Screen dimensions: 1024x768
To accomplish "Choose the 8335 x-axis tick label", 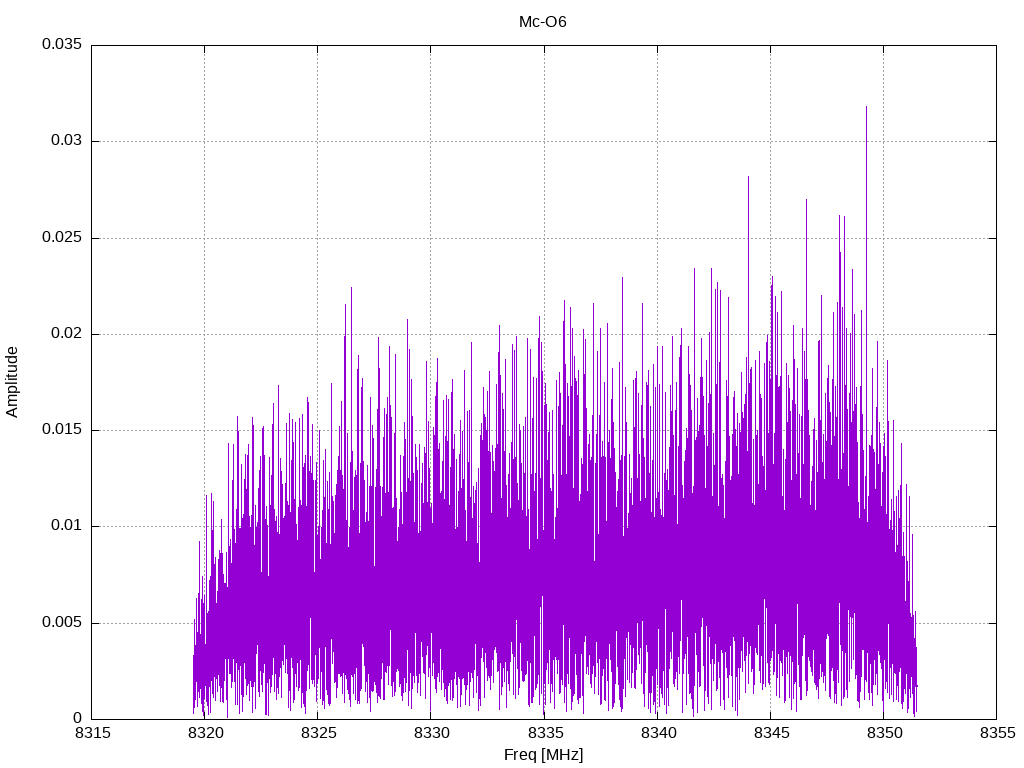I will coord(543,735).
